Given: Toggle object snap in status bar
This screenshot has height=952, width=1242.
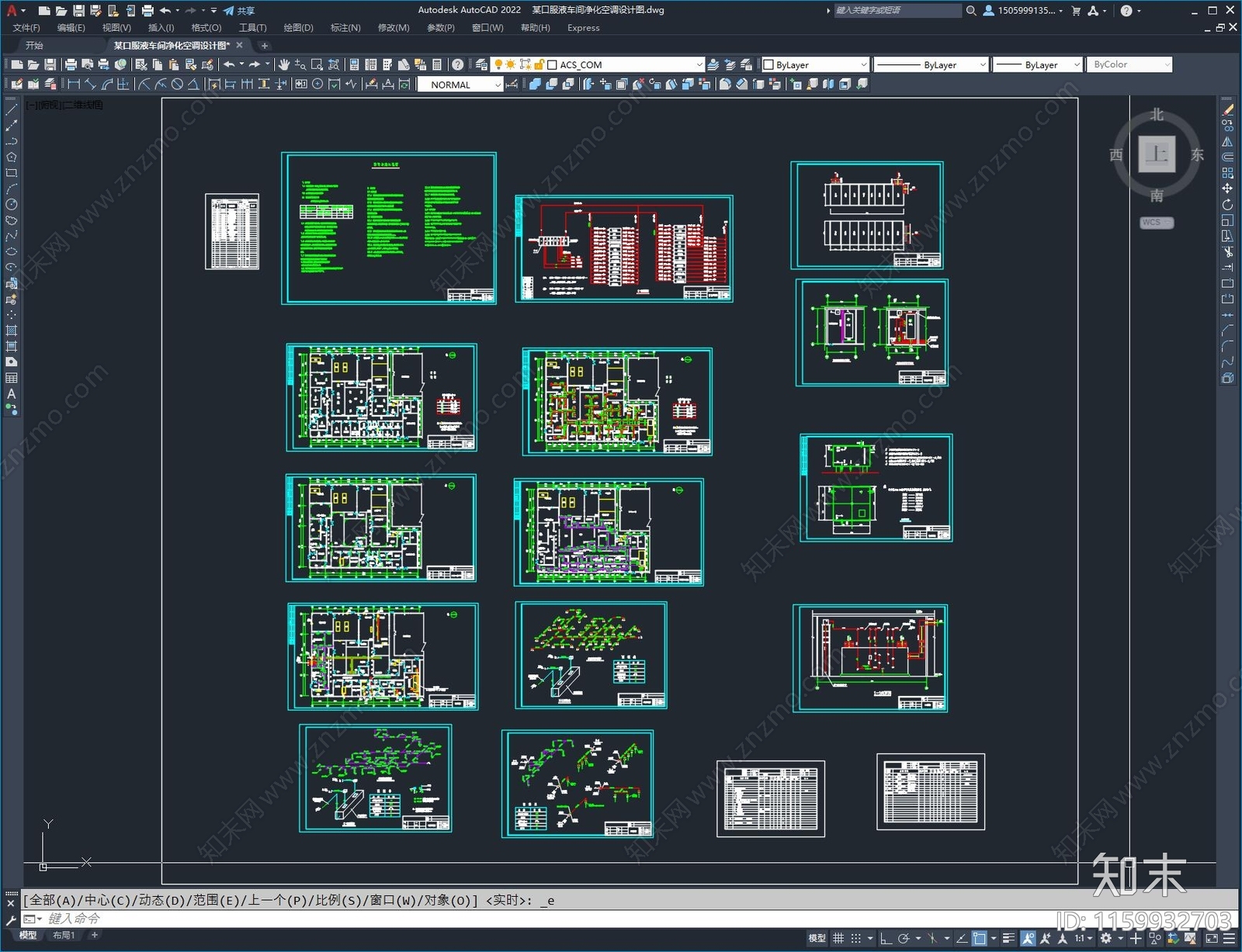Looking at the screenshot, I should pos(980,939).
